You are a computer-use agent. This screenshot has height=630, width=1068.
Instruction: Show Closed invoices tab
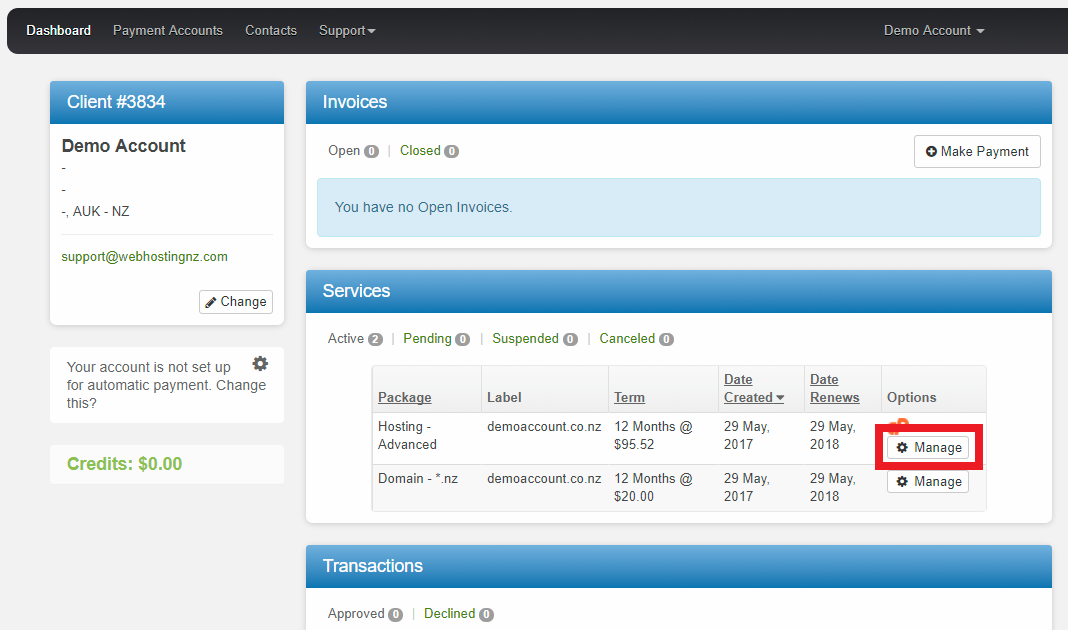click(x=420, y=151)
